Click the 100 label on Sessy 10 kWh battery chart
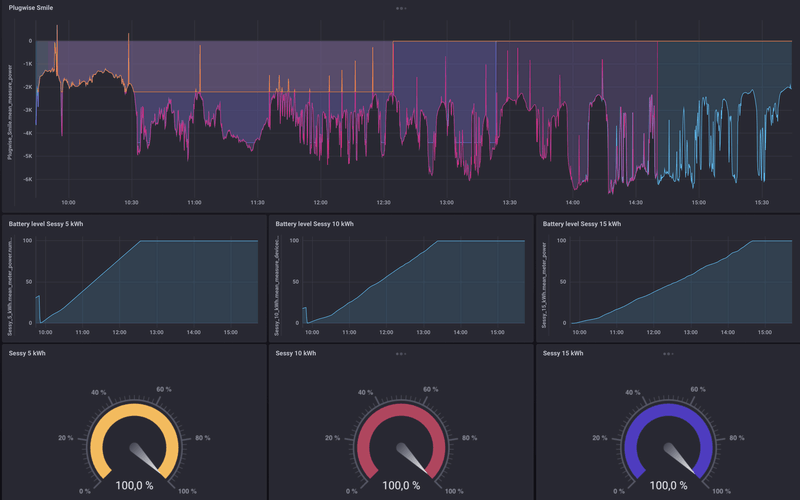 tap(294, 240)
